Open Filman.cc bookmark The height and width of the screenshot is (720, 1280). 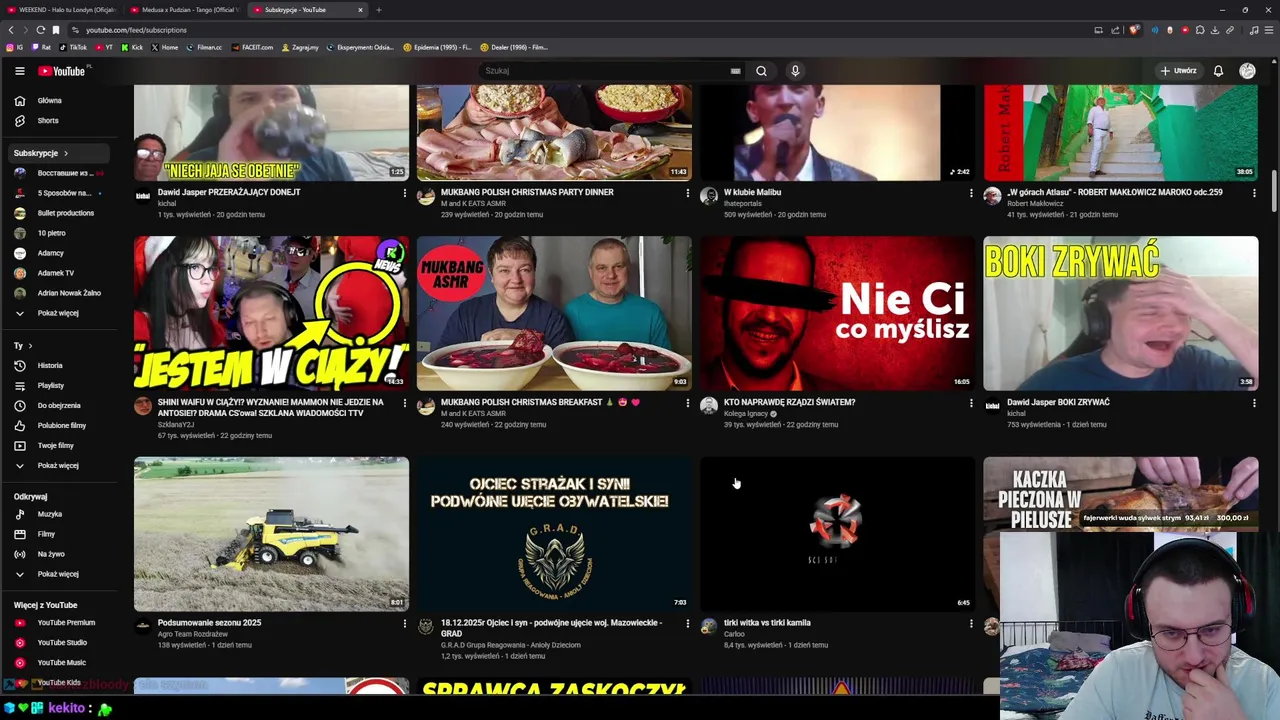coord(205,47)
